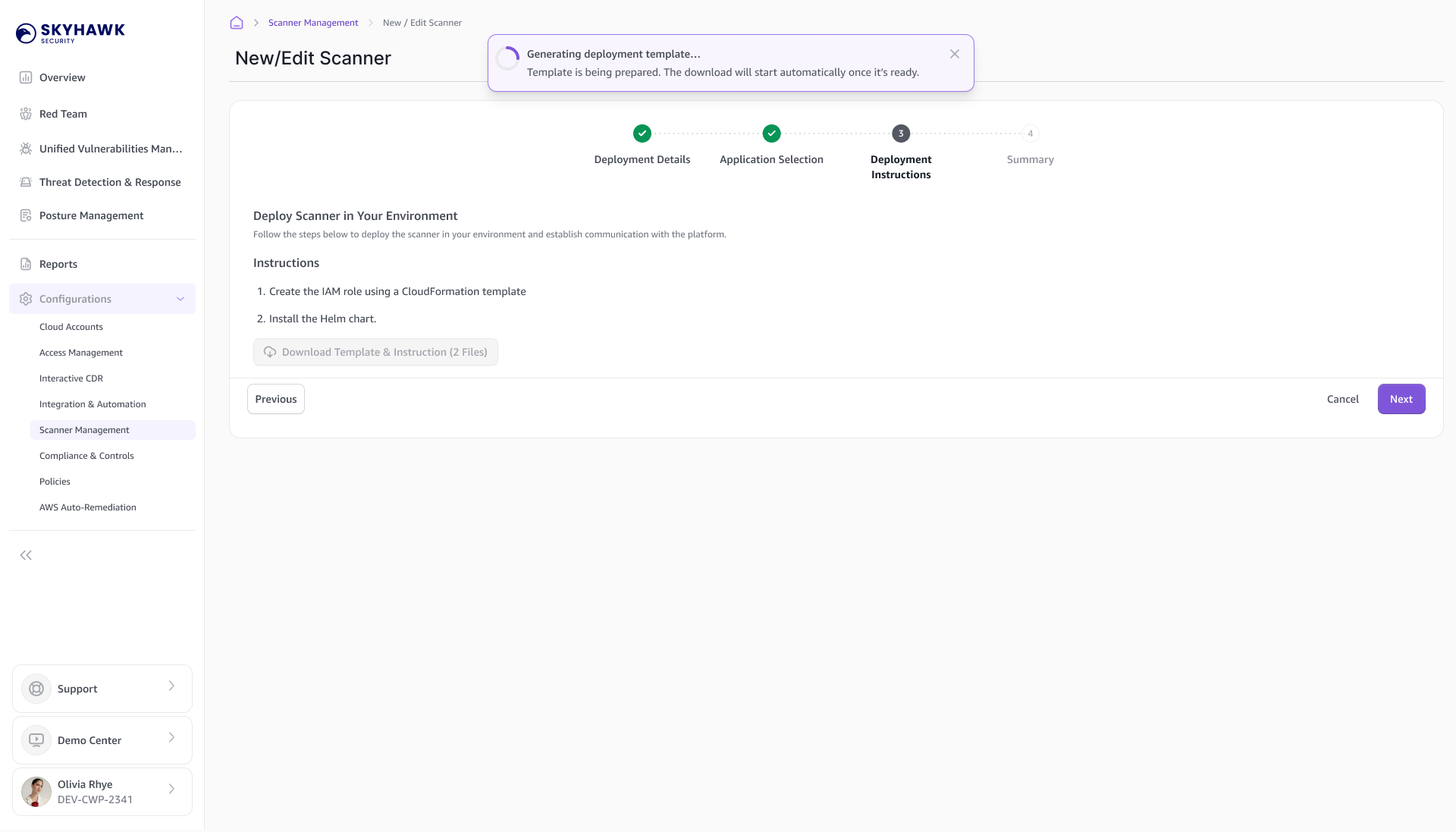Open the Olivia Rhye profile arrow
1456x832 pixels.
(x=171, y=789)
